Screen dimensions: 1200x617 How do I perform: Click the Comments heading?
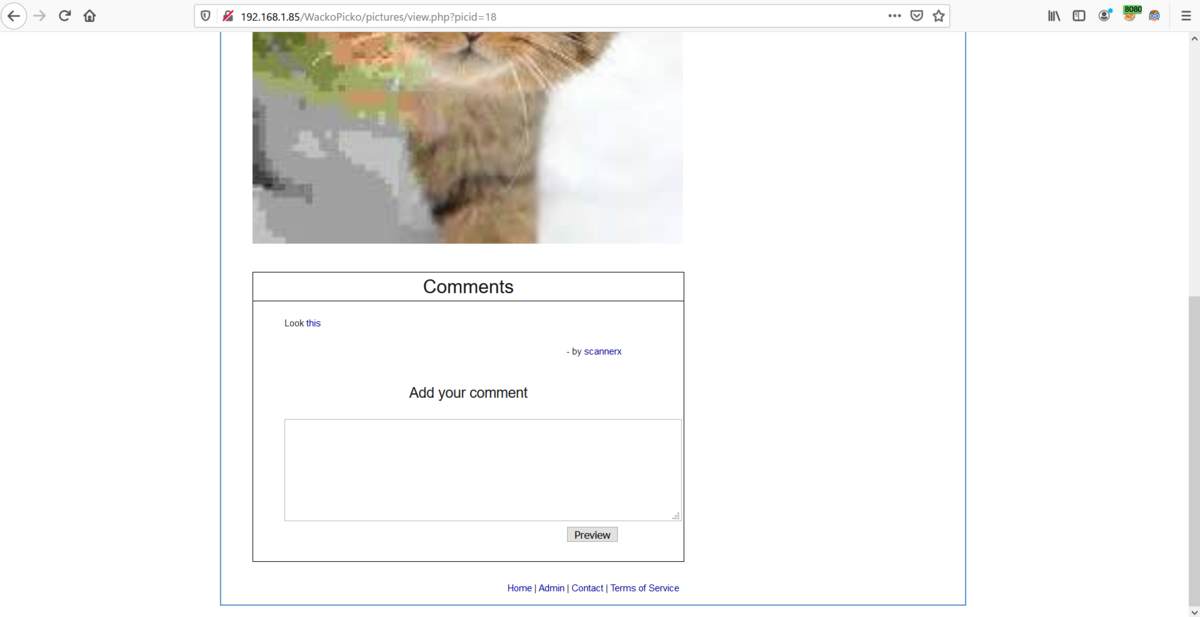pos(468,287)
